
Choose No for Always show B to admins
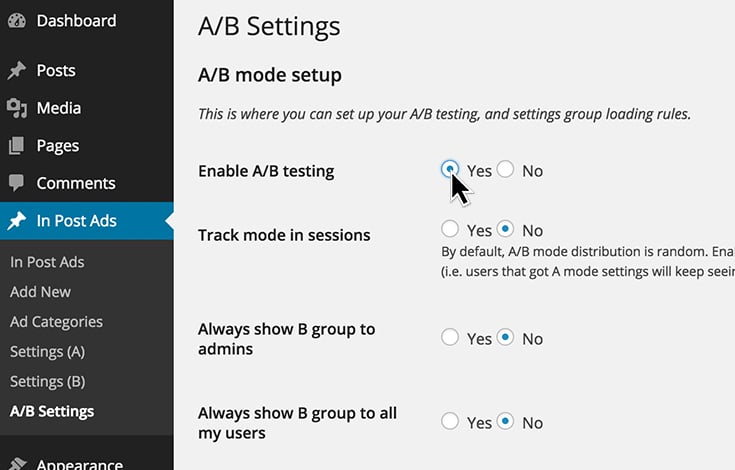coord(505,337)
